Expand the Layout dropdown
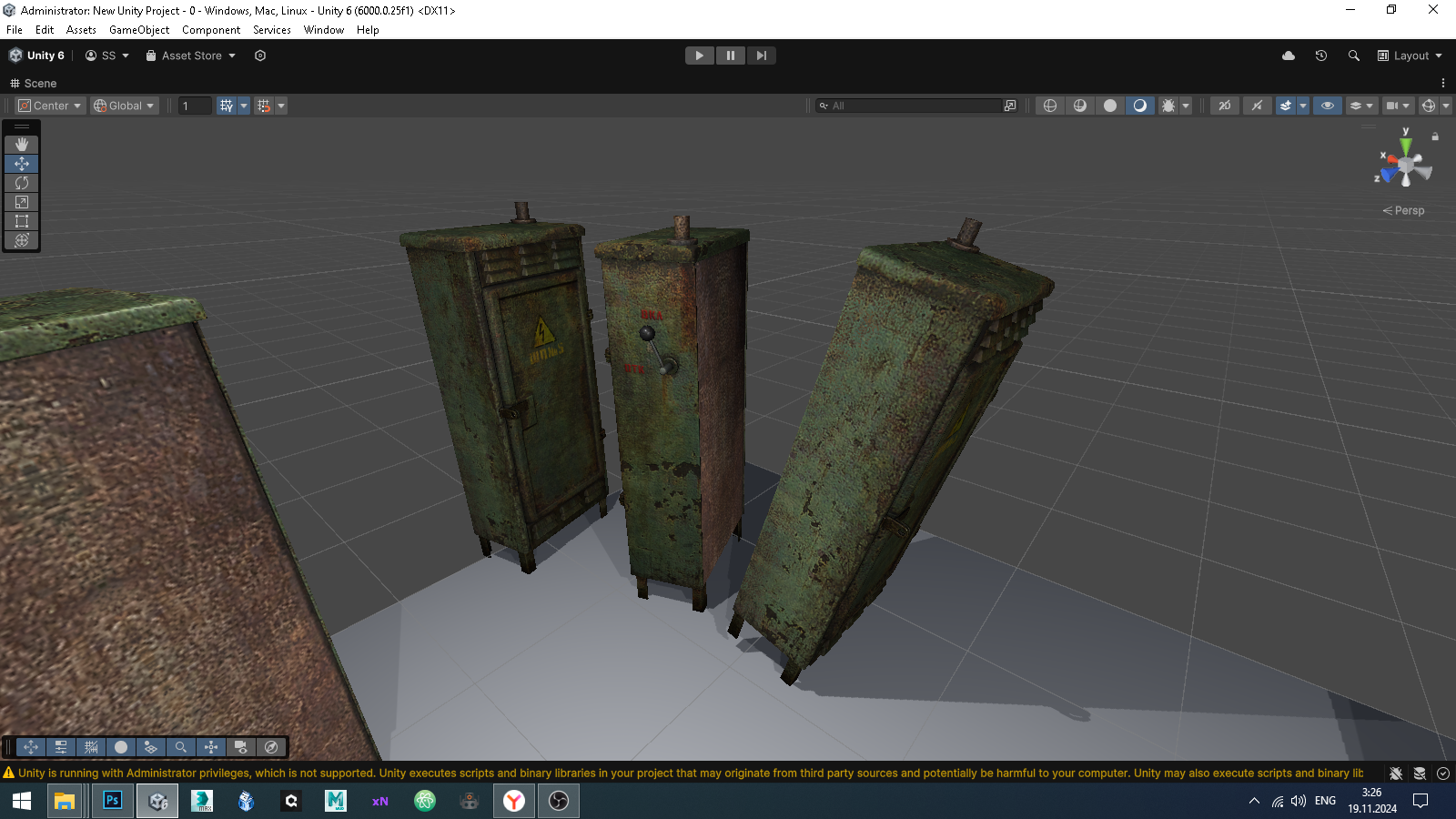 [x=1410, y=56]
